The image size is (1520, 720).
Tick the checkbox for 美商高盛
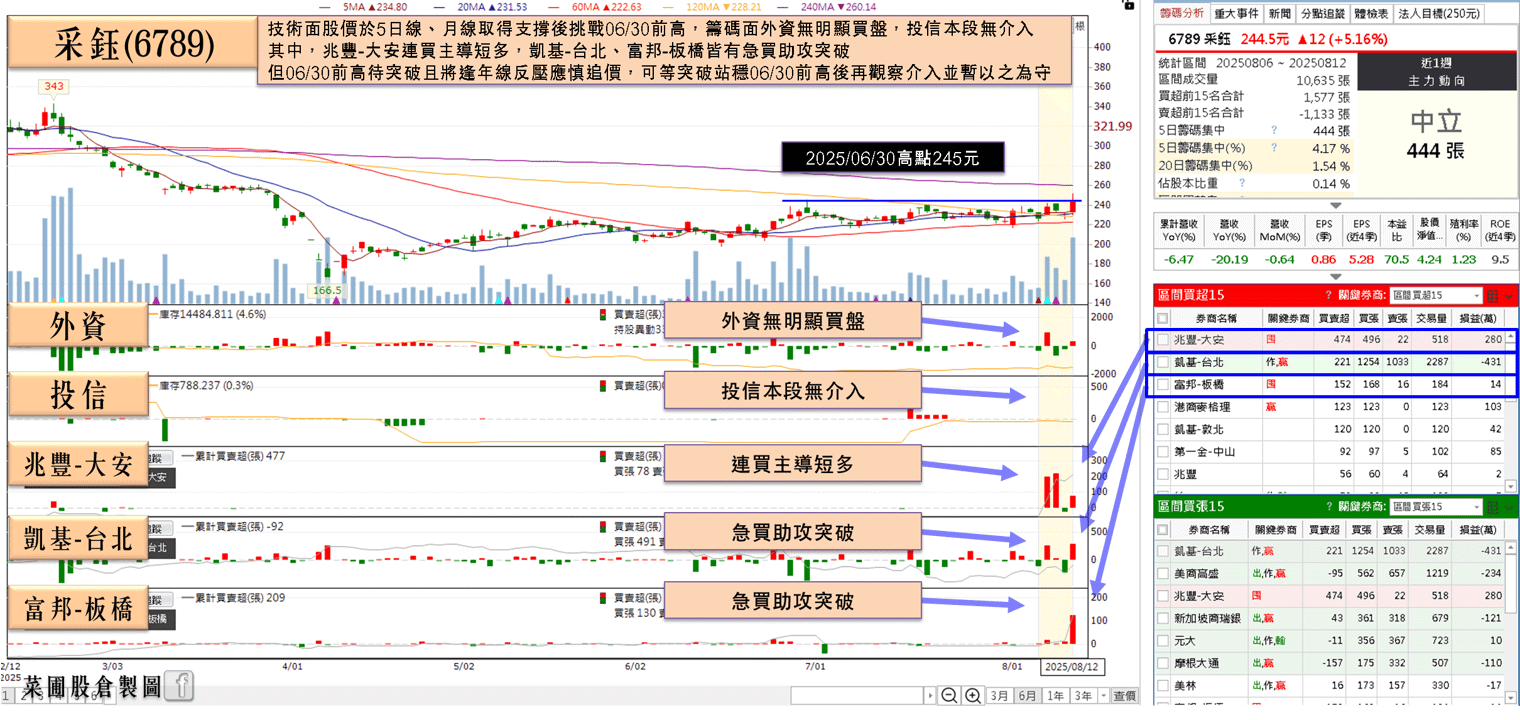(x=1163, y=574)
